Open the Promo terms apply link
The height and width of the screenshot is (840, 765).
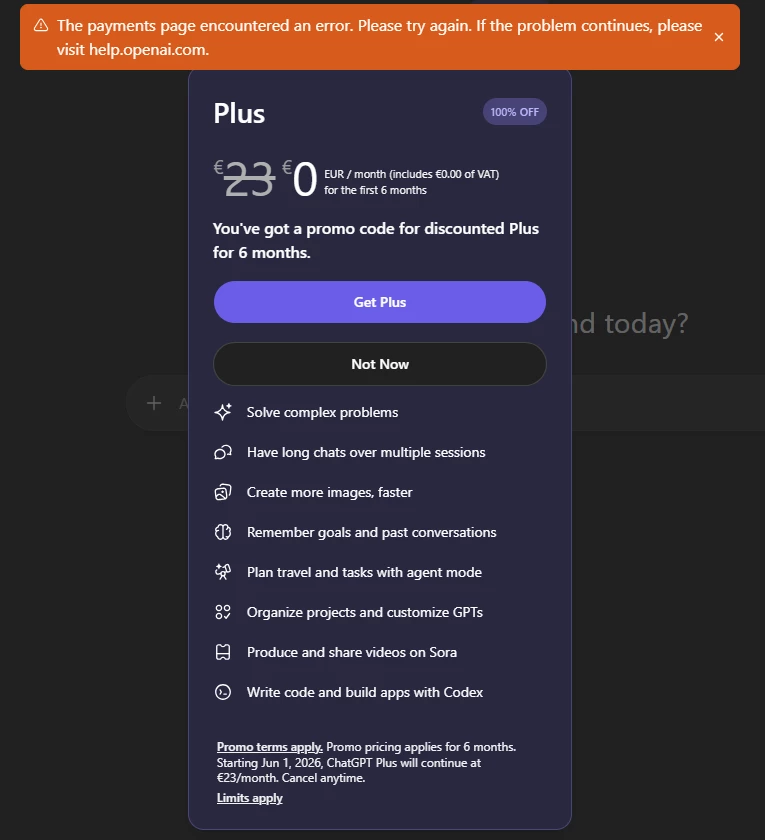click(x=270, y=747)
